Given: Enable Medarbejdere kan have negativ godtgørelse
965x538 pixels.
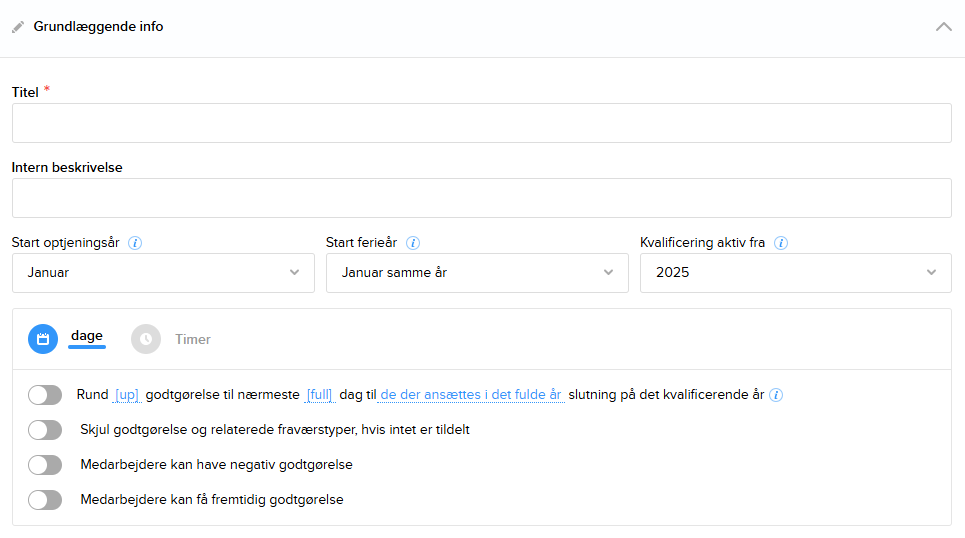Looking at the screenshot, I should click(45, 465).
